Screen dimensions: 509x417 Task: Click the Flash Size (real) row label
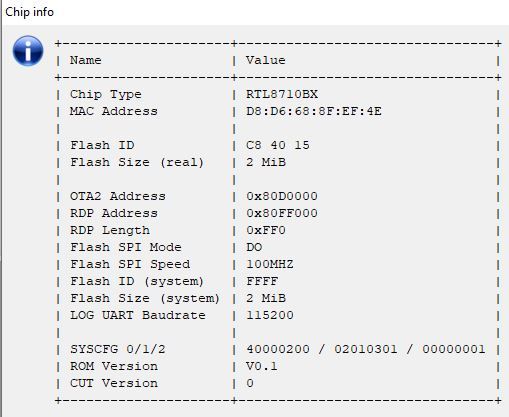pos(137,162)
